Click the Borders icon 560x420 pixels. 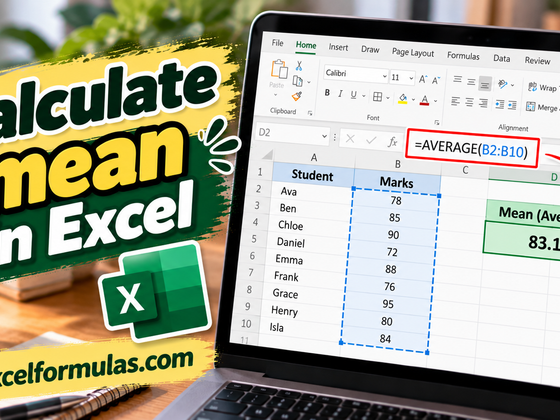pos(378,96)
